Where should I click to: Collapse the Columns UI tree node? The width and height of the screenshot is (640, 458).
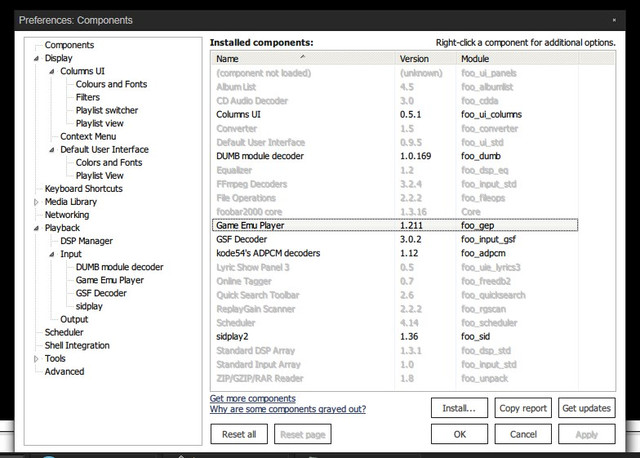52,71
